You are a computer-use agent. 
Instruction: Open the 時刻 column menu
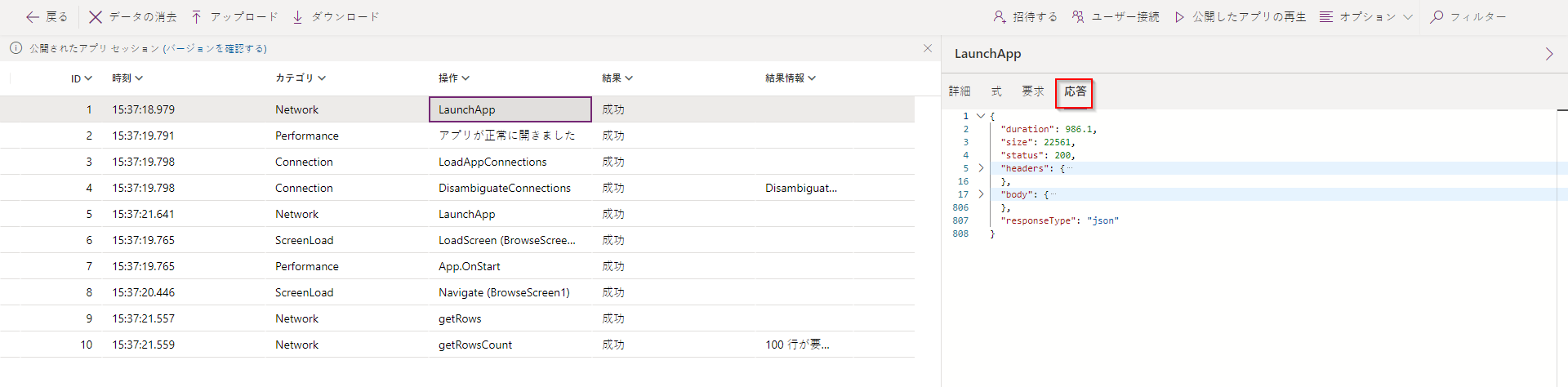(x=127, y=78)
